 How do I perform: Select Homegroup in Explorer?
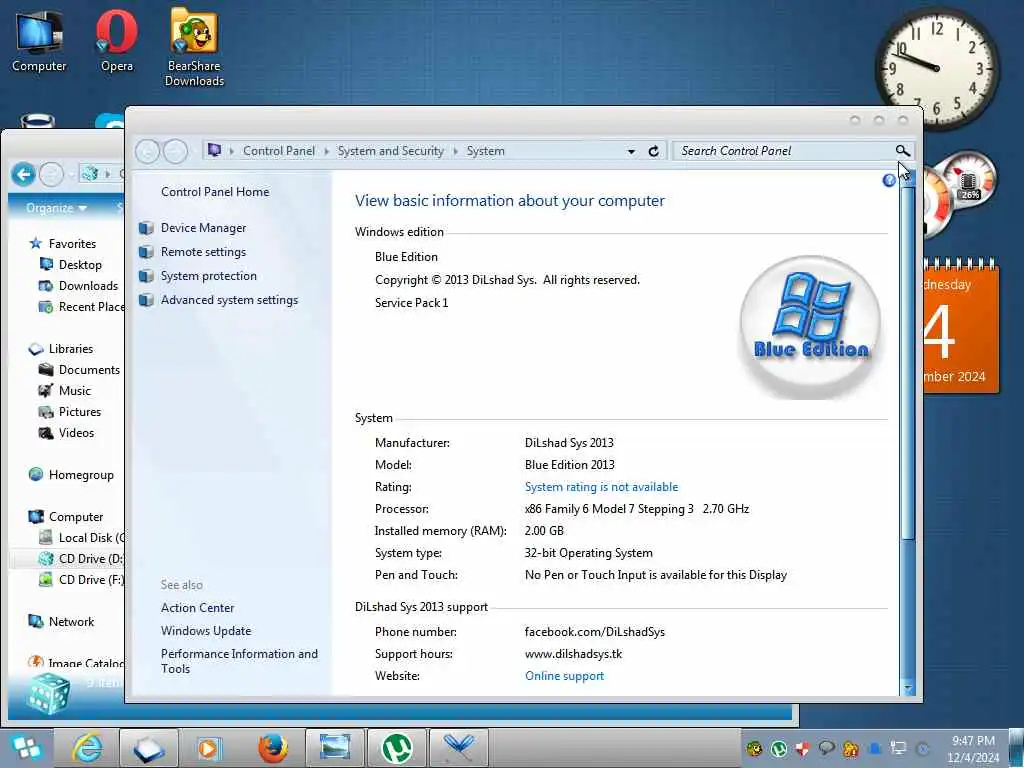pos(81,475)
